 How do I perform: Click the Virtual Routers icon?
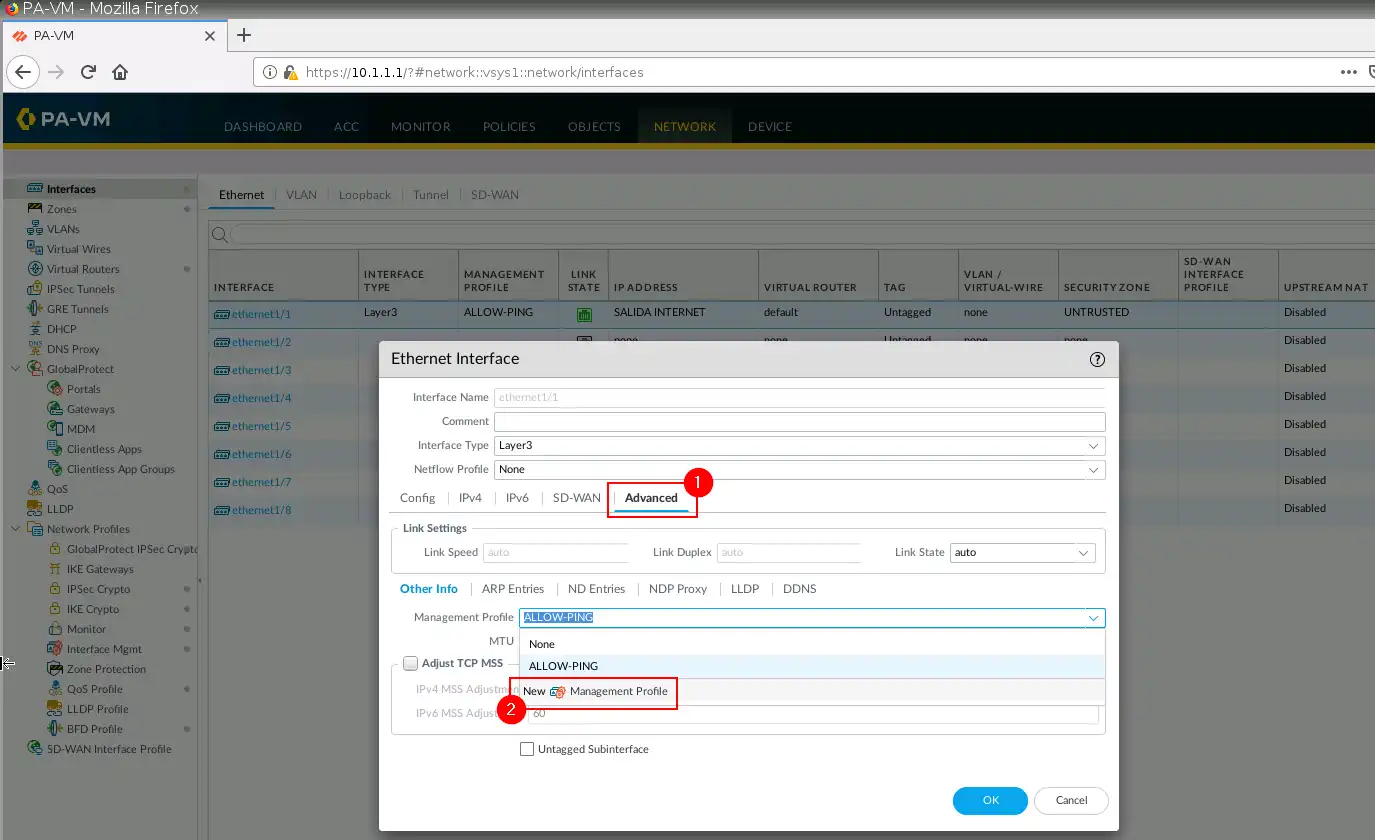coord(35,269)
